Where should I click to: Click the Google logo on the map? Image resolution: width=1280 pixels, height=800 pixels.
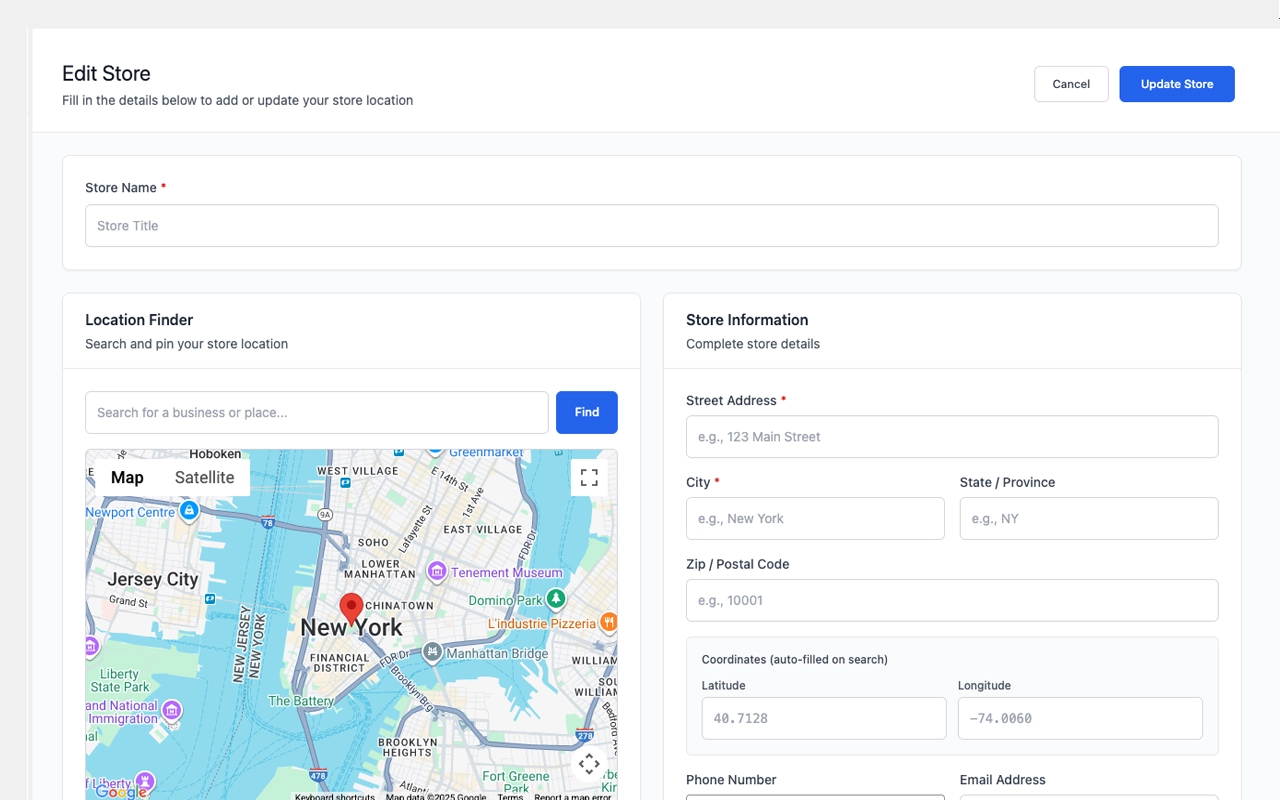click(120, 790)
